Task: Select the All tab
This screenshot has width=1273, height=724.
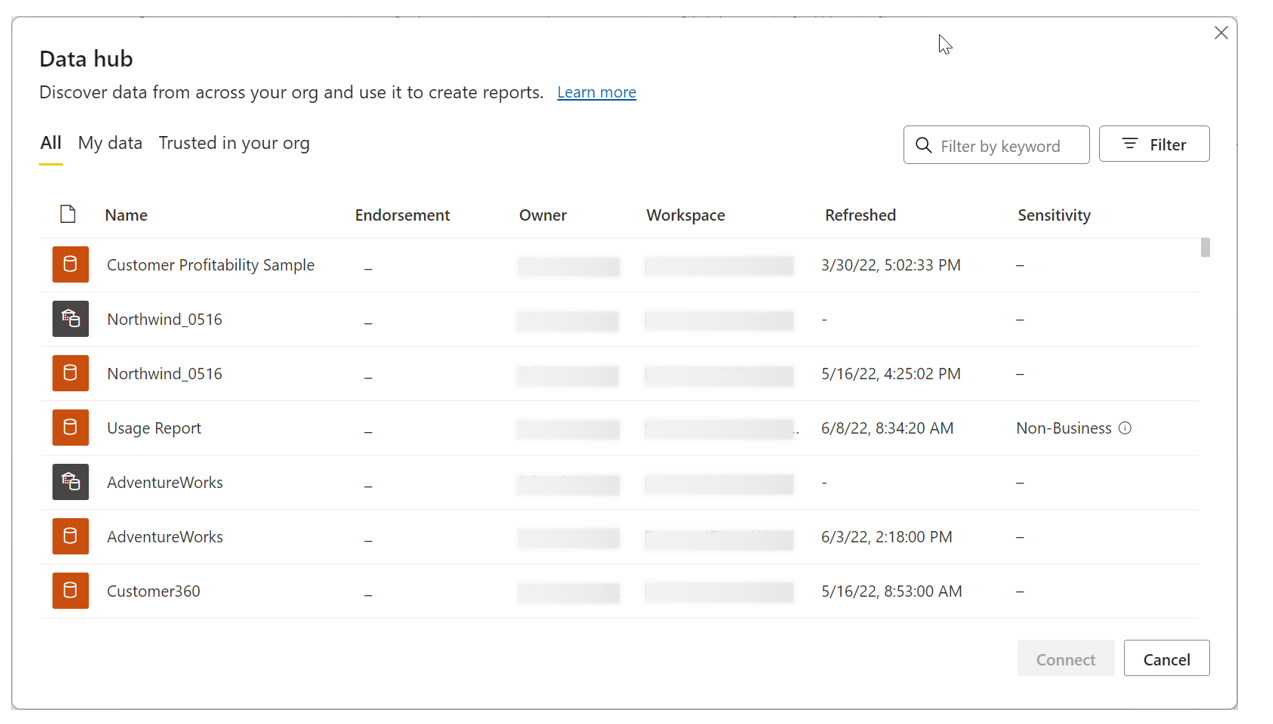Action: (x=50, y=143)
